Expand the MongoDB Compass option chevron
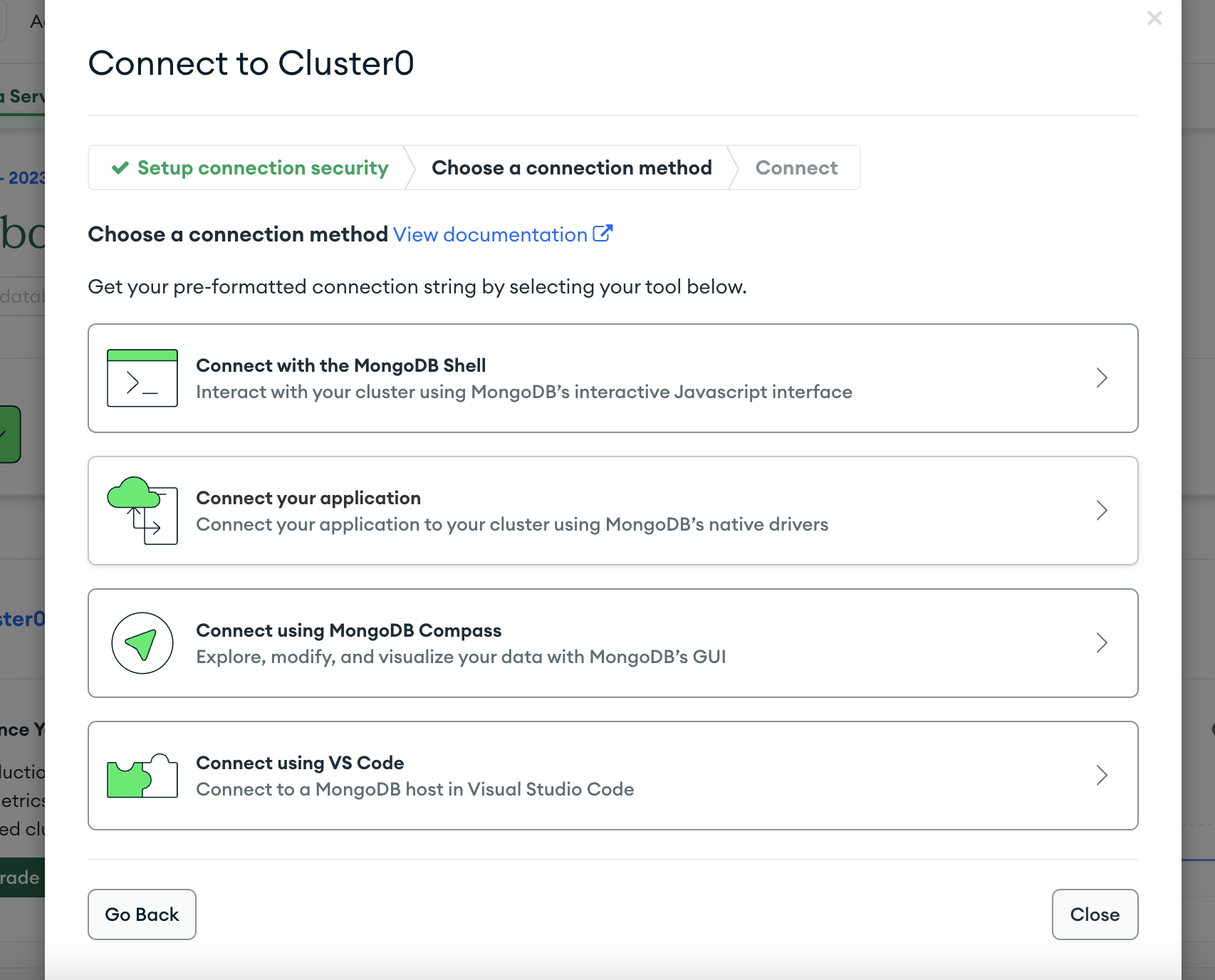The width and height of the screenshot is (1215, 980). [1102, 643]
